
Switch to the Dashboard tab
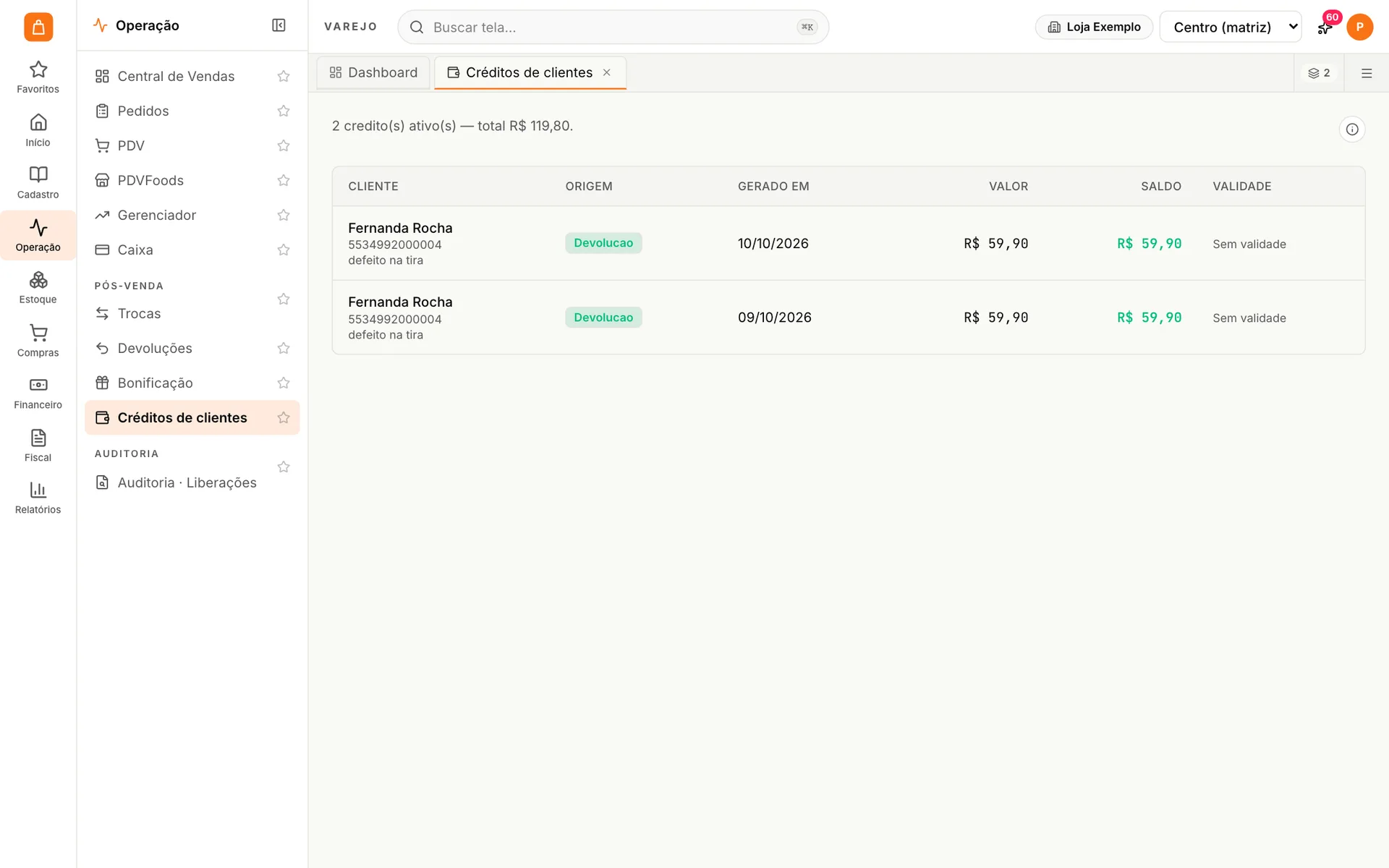[x=373, y=72]
